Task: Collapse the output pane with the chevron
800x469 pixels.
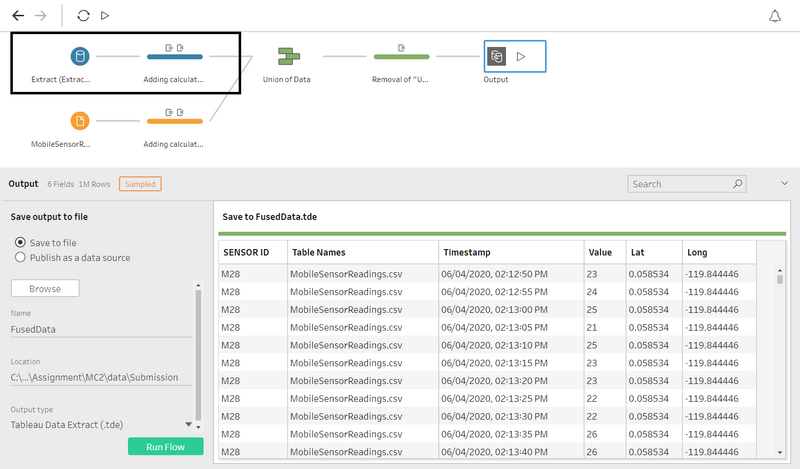Action: pyautogui.click(x=784, y=183)
